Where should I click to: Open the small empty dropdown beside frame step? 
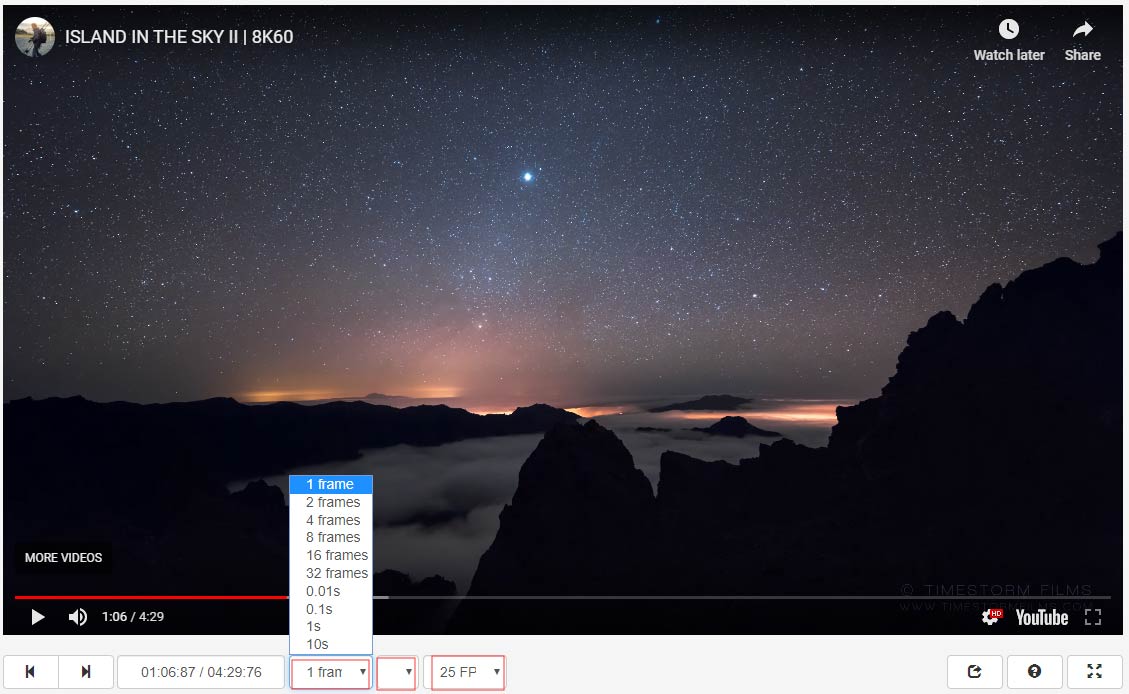tap(396, 672)
